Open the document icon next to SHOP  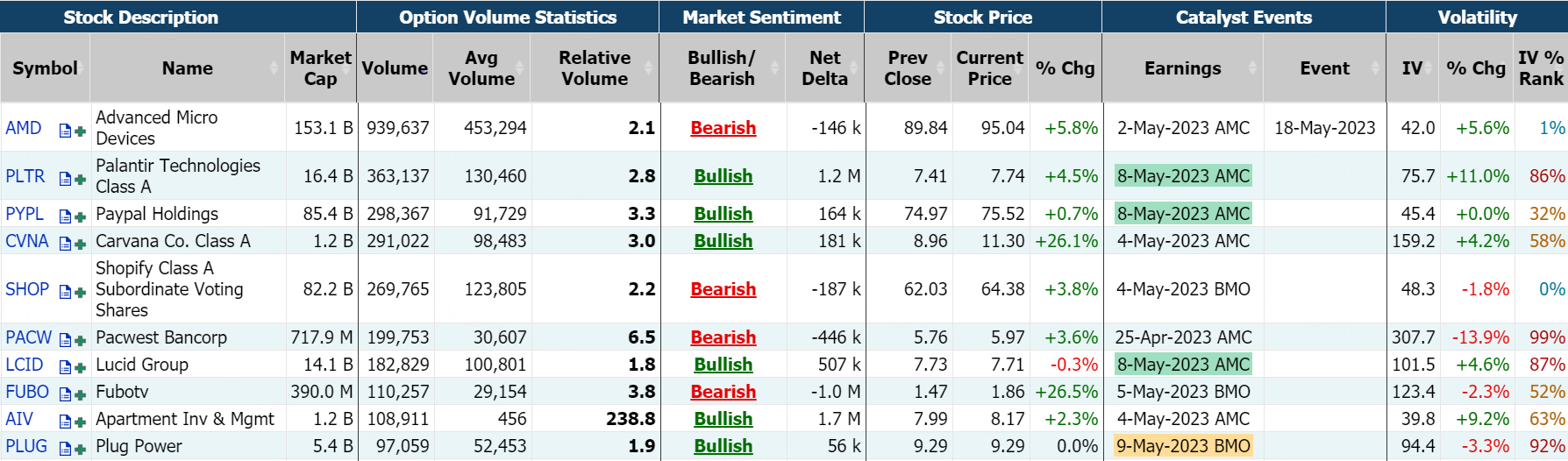point(65,292)
